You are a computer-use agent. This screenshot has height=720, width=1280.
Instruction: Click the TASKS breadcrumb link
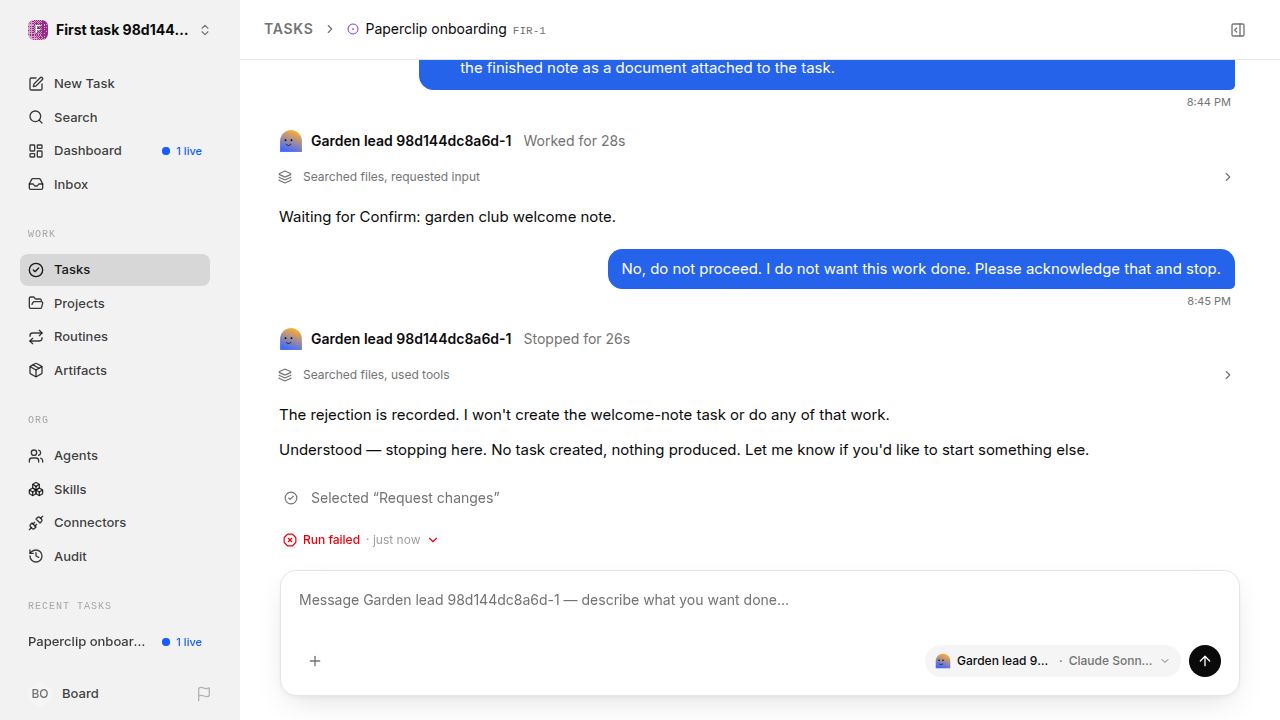click(288, 29)
